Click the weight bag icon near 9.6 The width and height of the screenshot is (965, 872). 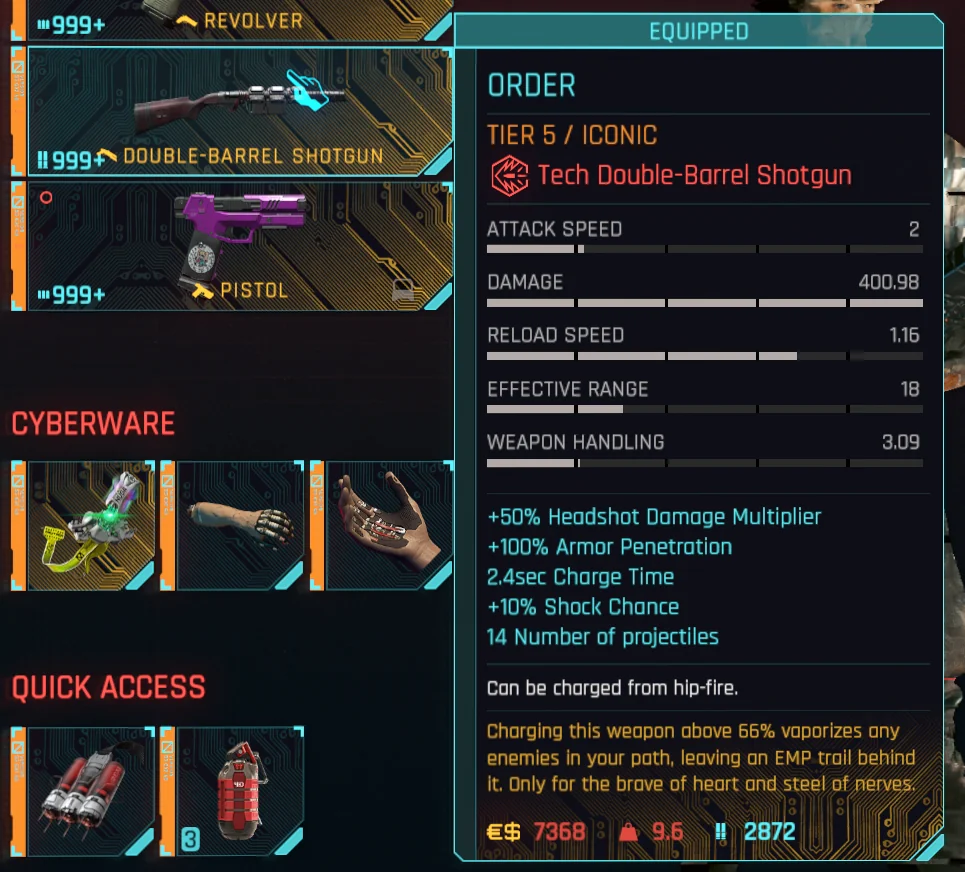pos(628,833)
